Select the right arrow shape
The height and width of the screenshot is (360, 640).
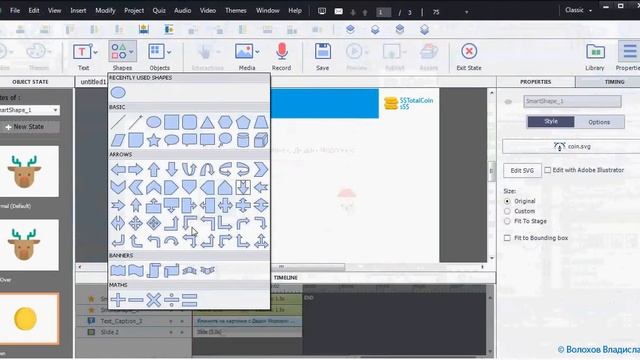point(136,169)
